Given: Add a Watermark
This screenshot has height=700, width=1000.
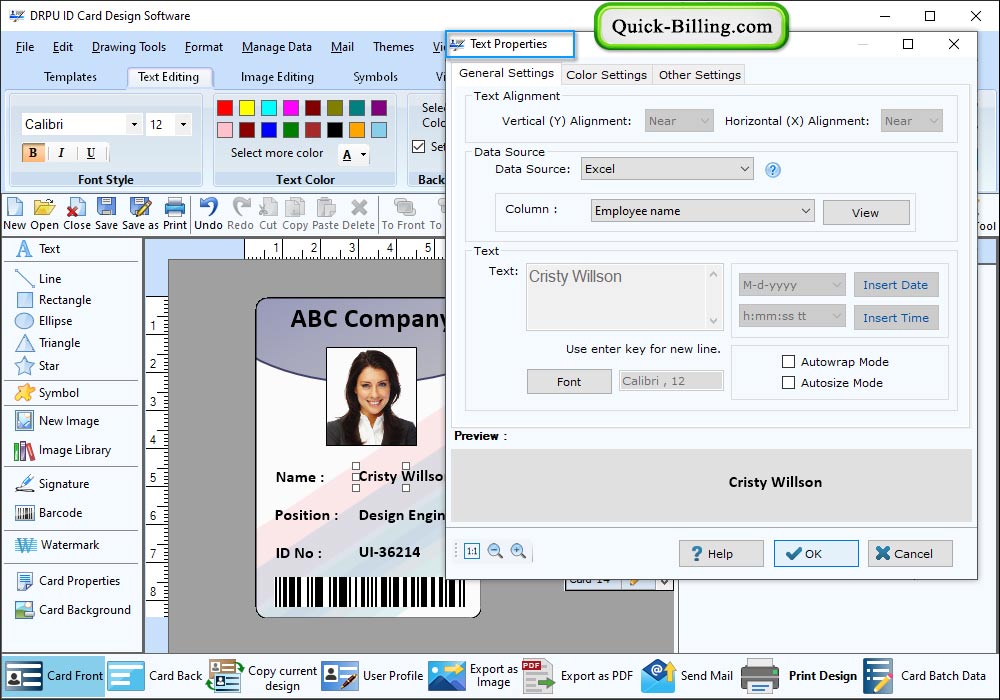Looking at the screenshot, I should 57,545.
